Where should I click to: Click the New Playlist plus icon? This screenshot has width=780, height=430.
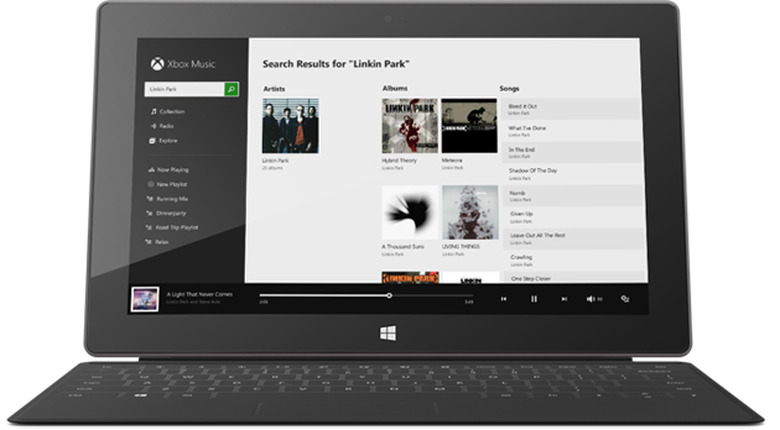pyautogui.click(x=151, y=184)
